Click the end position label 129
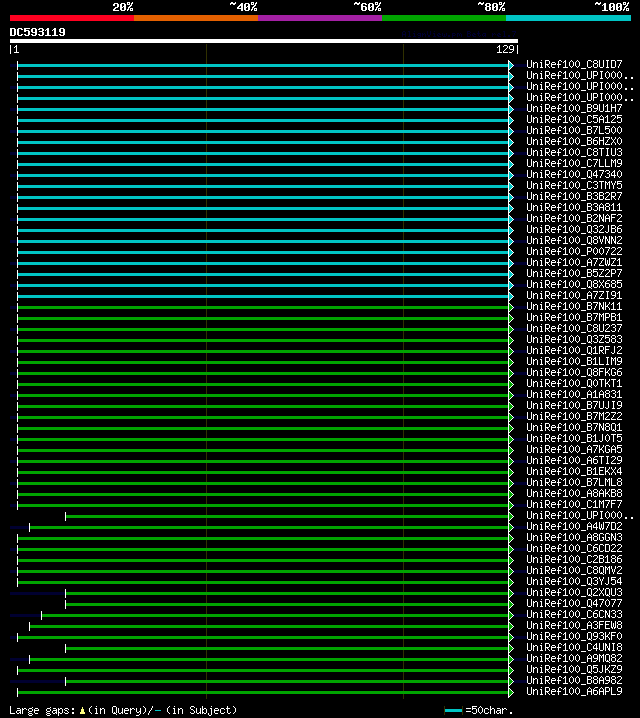This screenshot has width=640, height=718. (505, 49)
